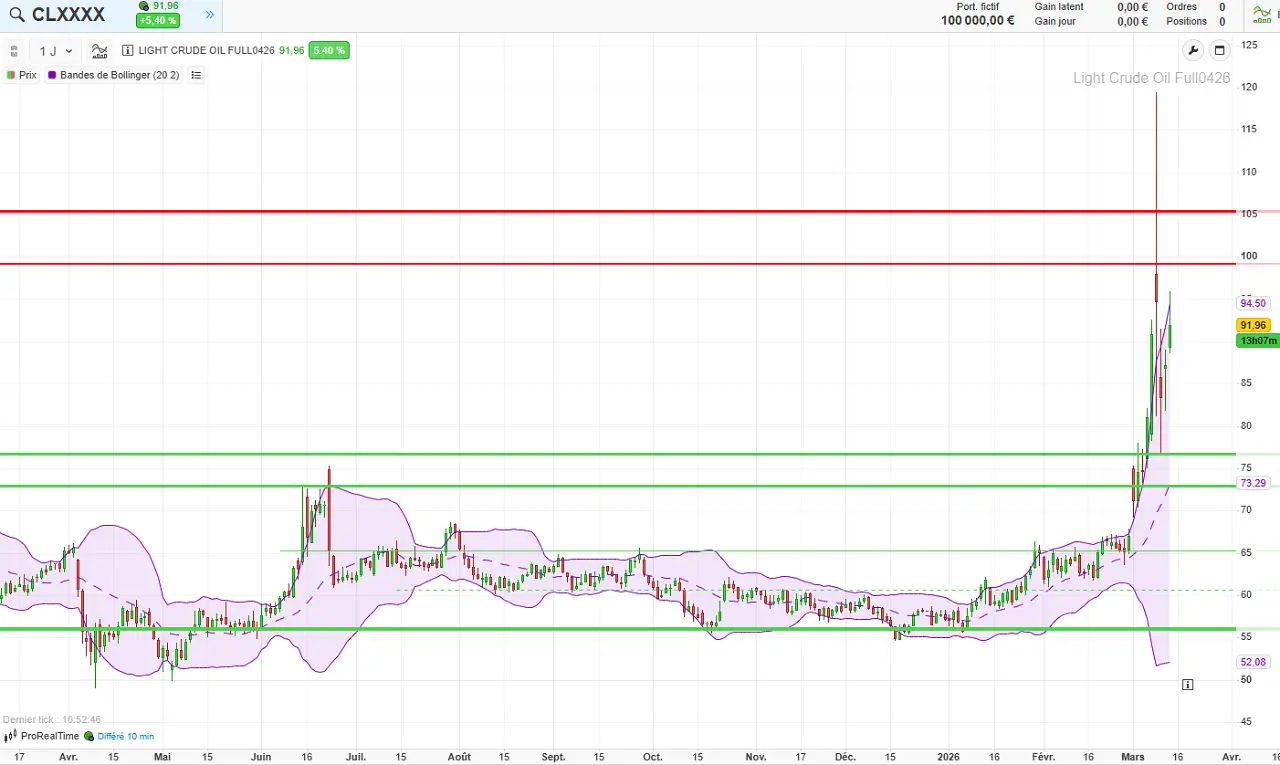Open the 1 J timeframe dropdown
This screenshot has width=1280, height=765.
click(52, 50)
